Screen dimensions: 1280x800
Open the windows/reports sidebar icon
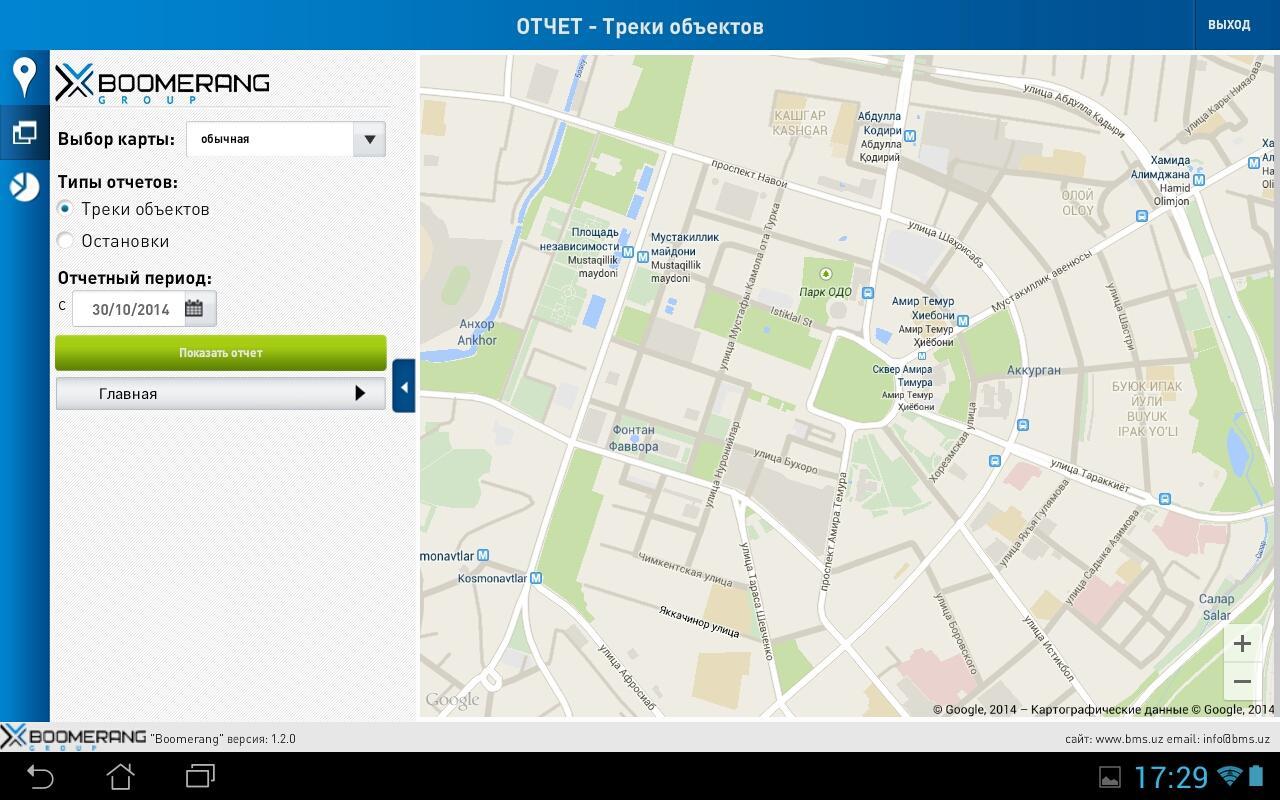[x=24, y=132]
